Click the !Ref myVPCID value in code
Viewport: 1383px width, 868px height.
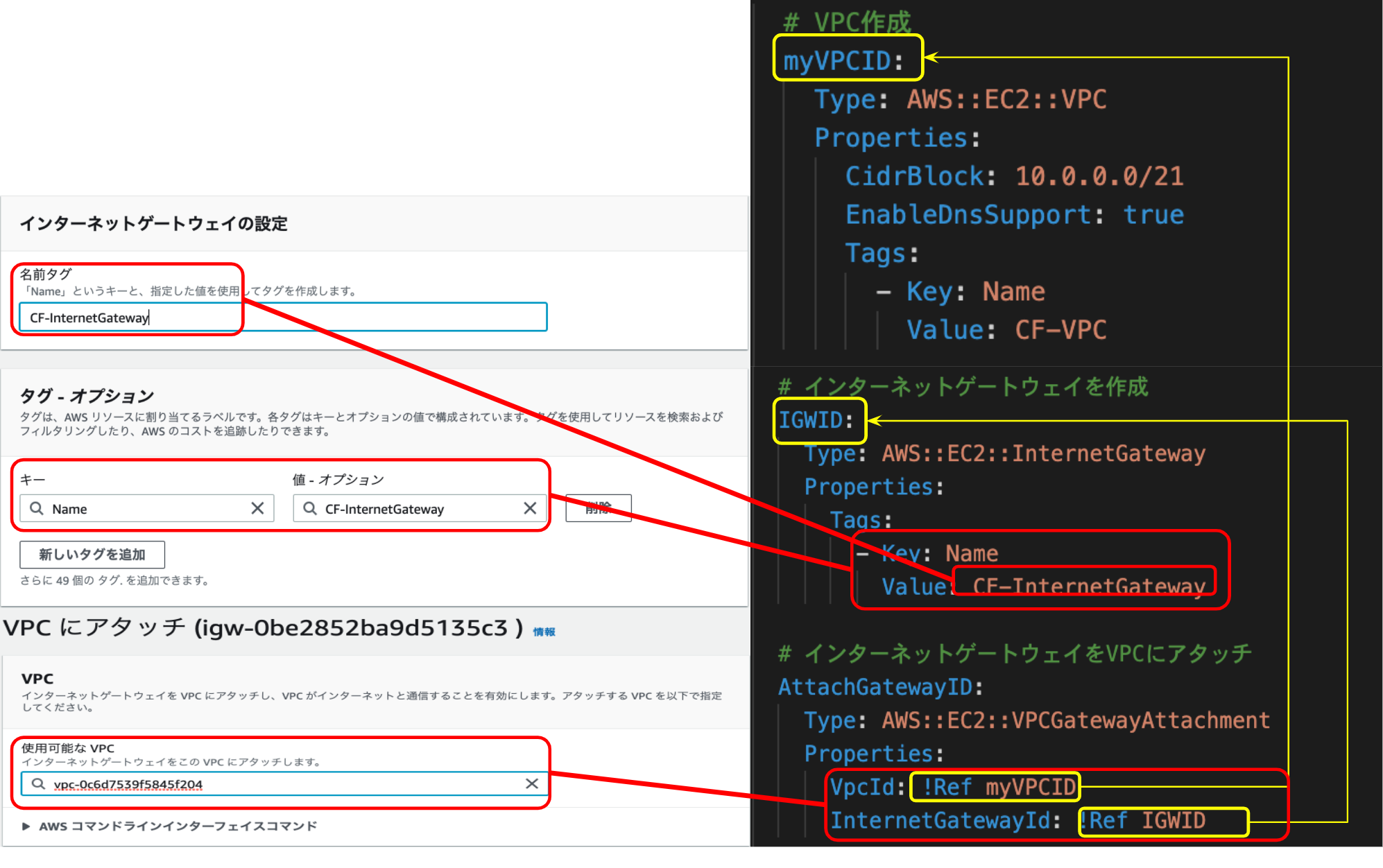tap(998, 787)
